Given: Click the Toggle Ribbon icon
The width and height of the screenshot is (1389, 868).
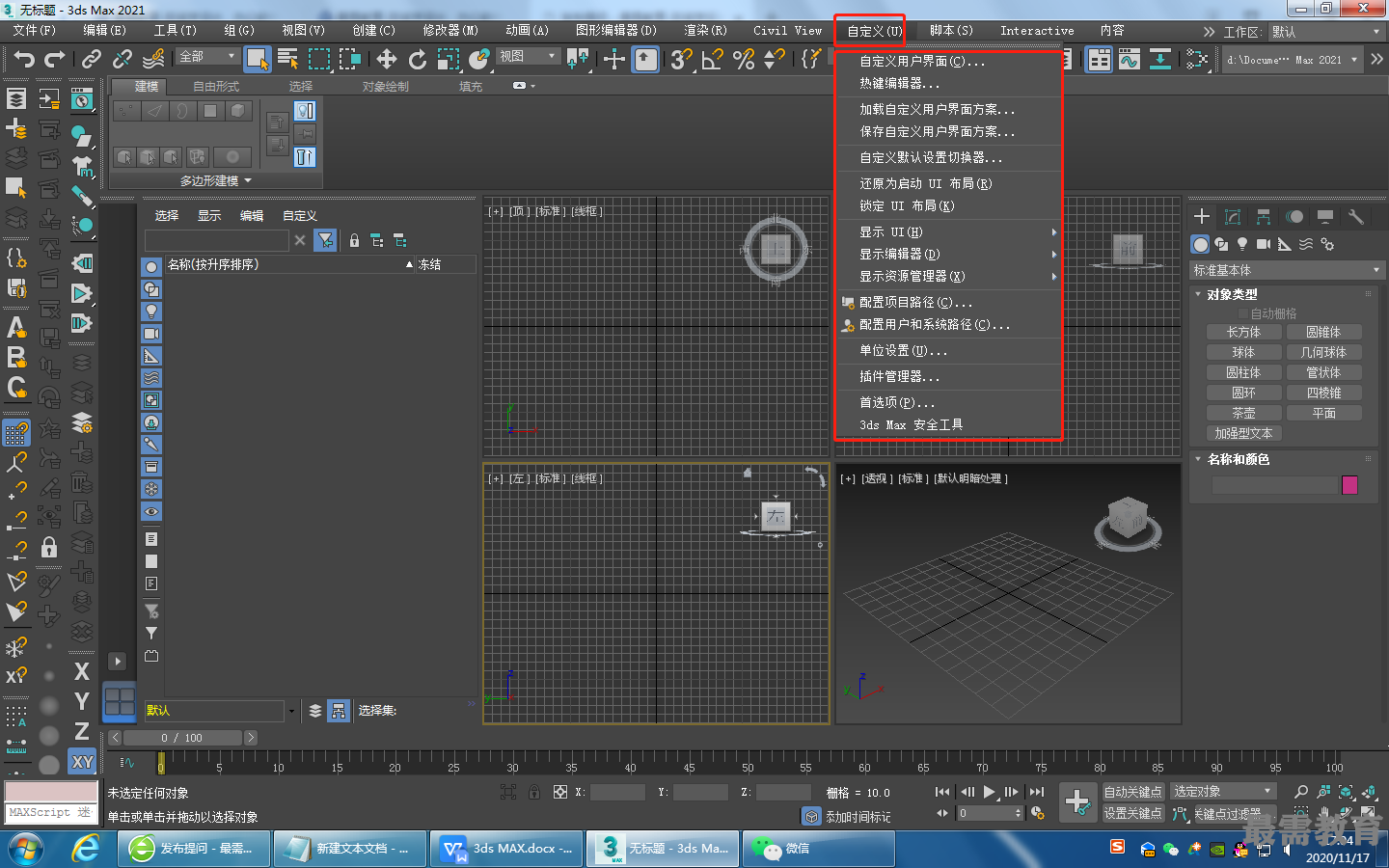Looking at the screenshot, I should pos(1099,60).
